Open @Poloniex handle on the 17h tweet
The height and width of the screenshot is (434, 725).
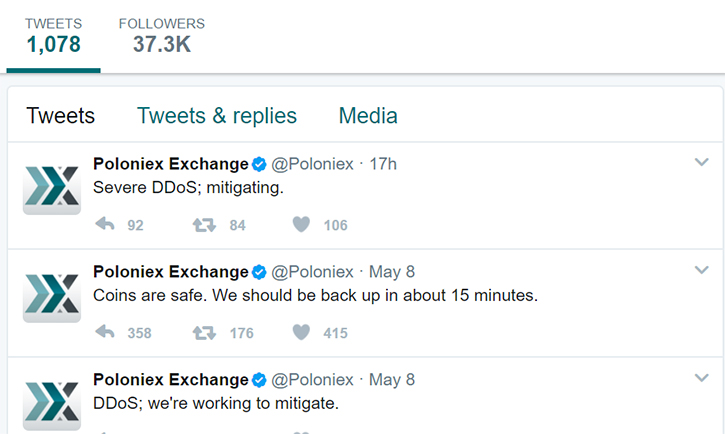[312, 164]
